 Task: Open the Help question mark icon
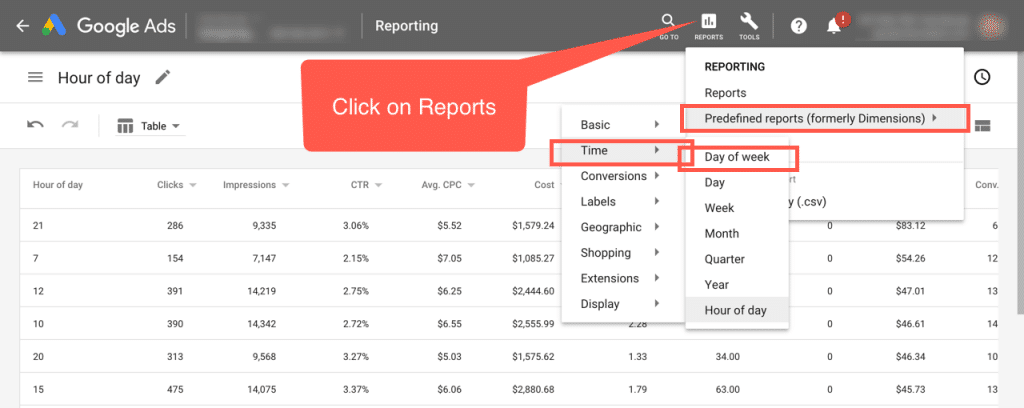(x=798, y=26)
